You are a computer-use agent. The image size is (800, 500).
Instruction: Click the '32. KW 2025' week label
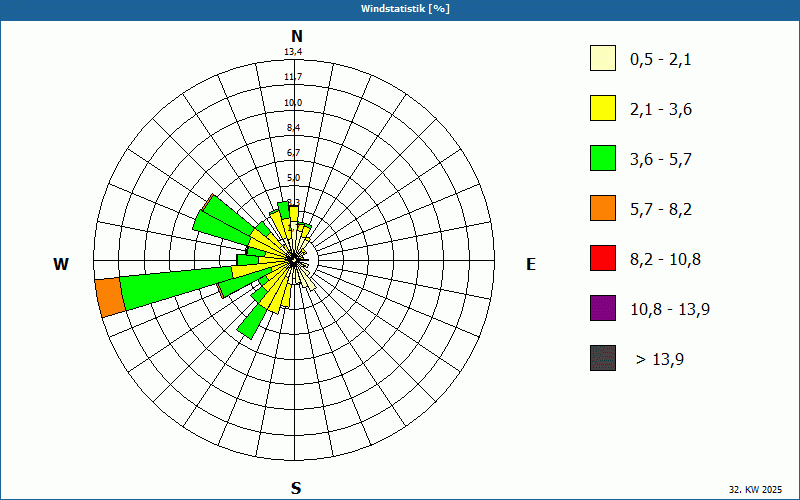pos(755,489)
